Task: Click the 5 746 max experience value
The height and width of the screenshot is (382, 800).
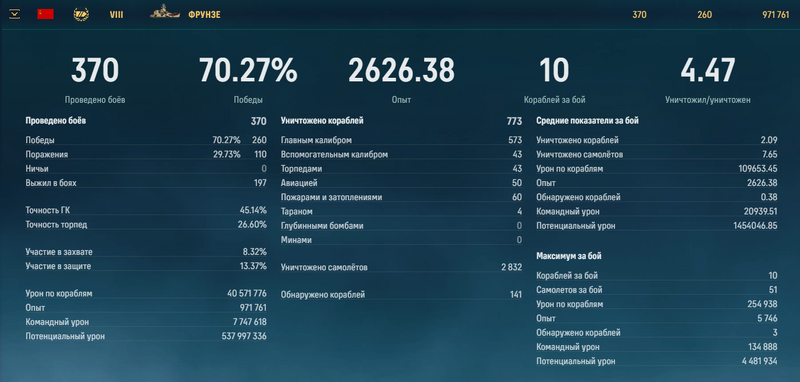Action: tap(767, 319)
